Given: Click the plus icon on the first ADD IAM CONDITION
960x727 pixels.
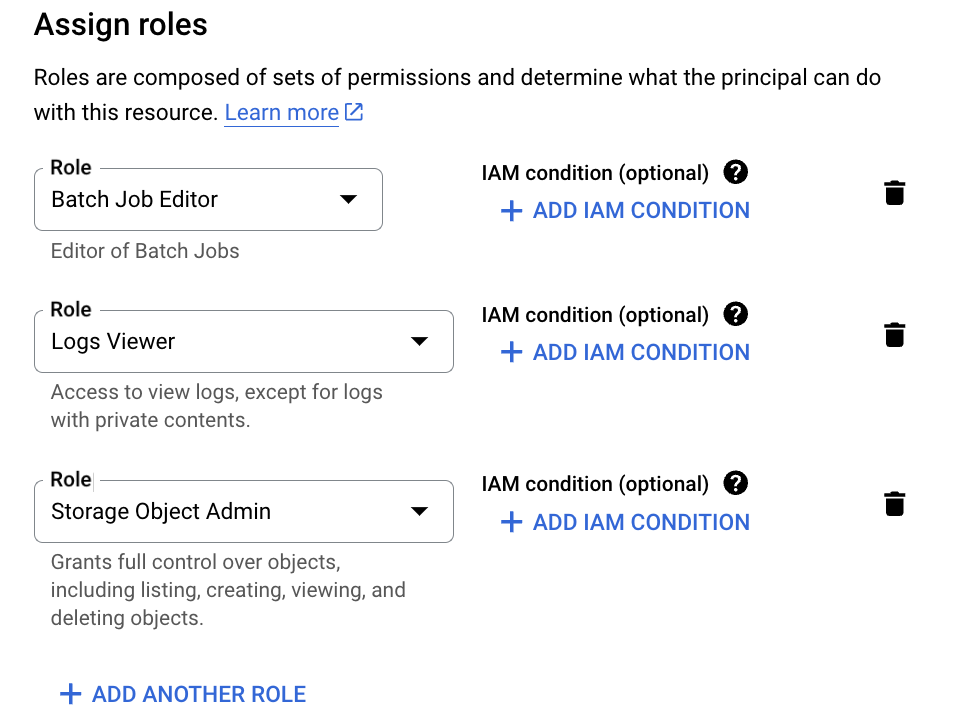Looking at the screenshot, I should [x=511, y=210].
